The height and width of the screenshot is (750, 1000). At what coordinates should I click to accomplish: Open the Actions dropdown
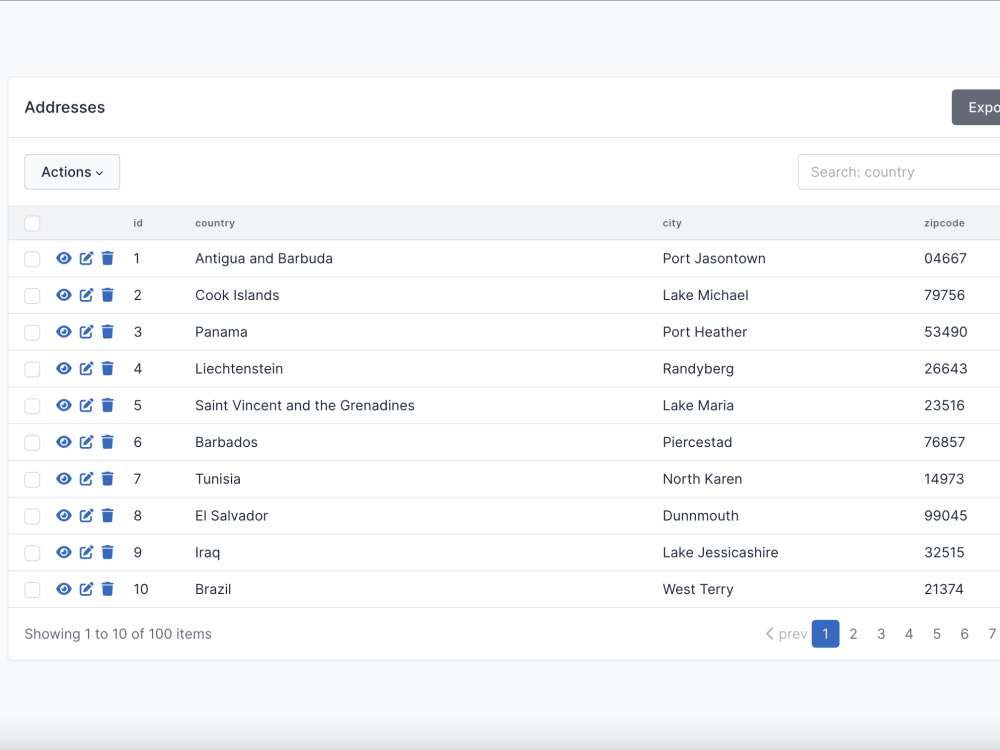72,172
